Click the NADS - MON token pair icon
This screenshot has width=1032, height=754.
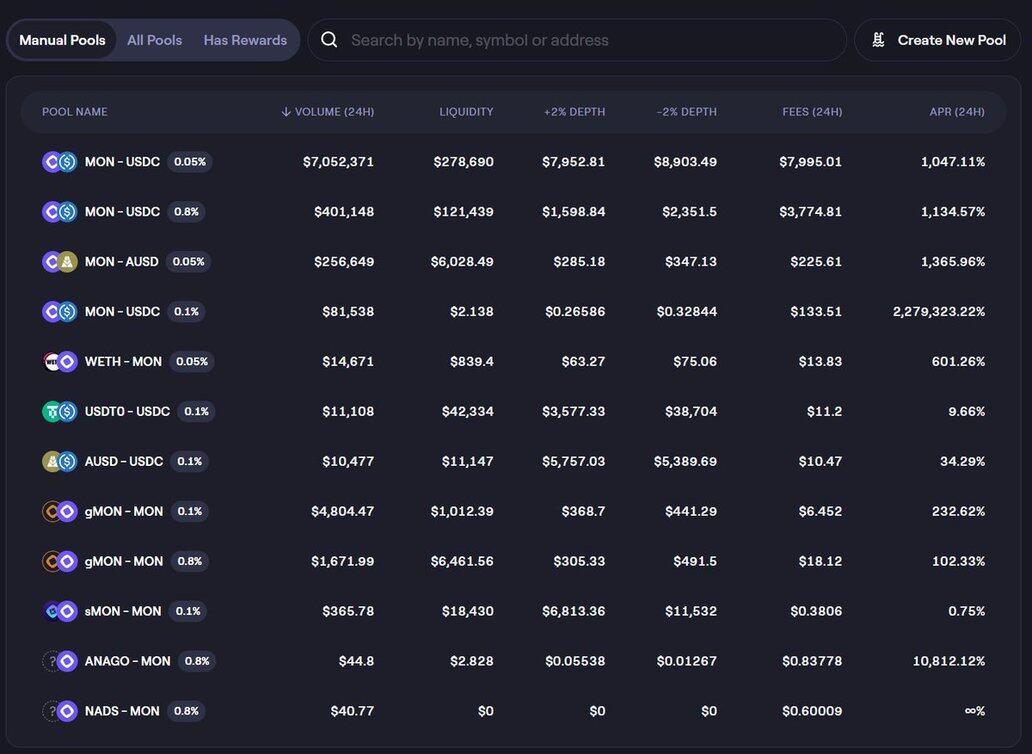(x=59, y=711)
